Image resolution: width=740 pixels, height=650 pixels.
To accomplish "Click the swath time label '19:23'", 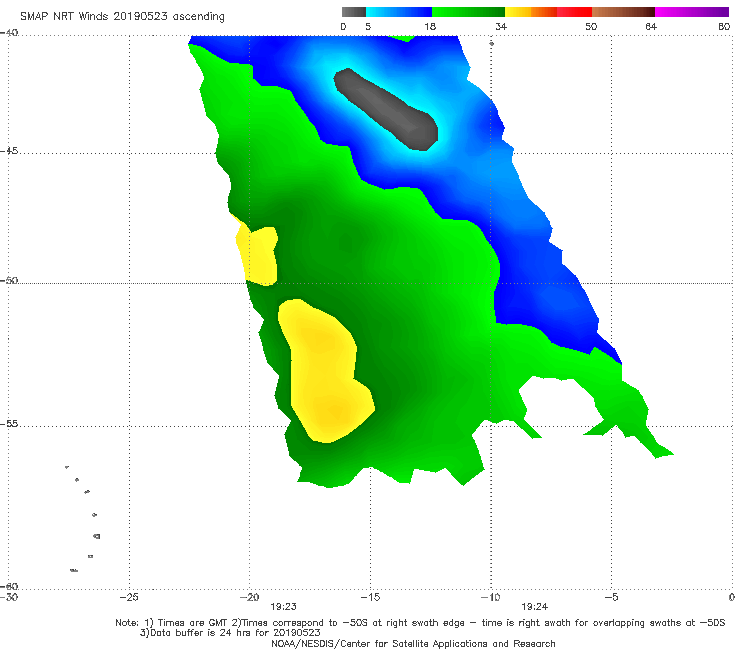I will pos(283,607).
